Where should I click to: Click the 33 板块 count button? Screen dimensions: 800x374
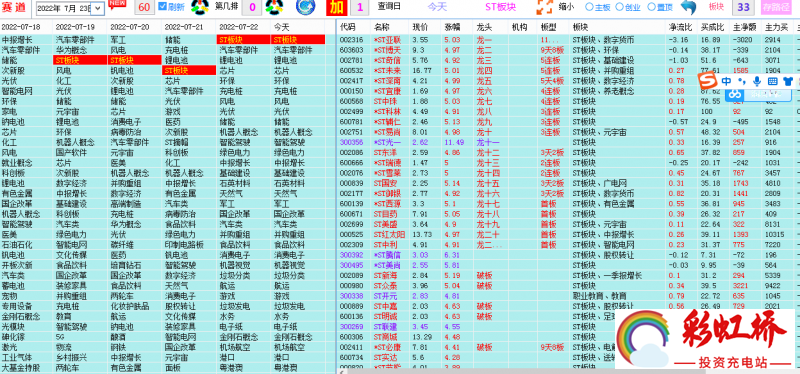point(744,7)
